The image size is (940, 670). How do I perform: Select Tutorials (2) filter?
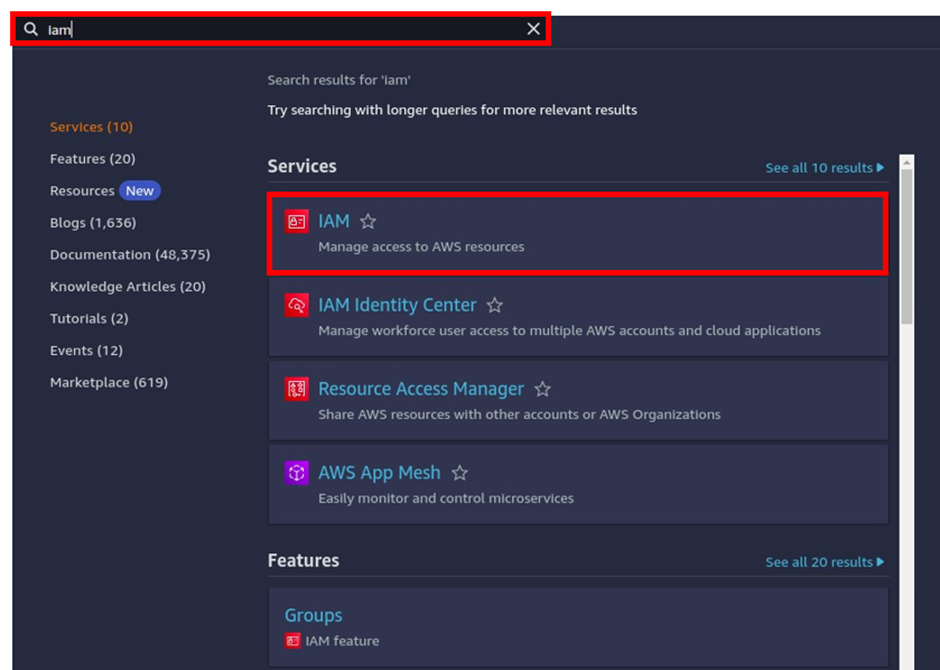[x=89, y=318]
